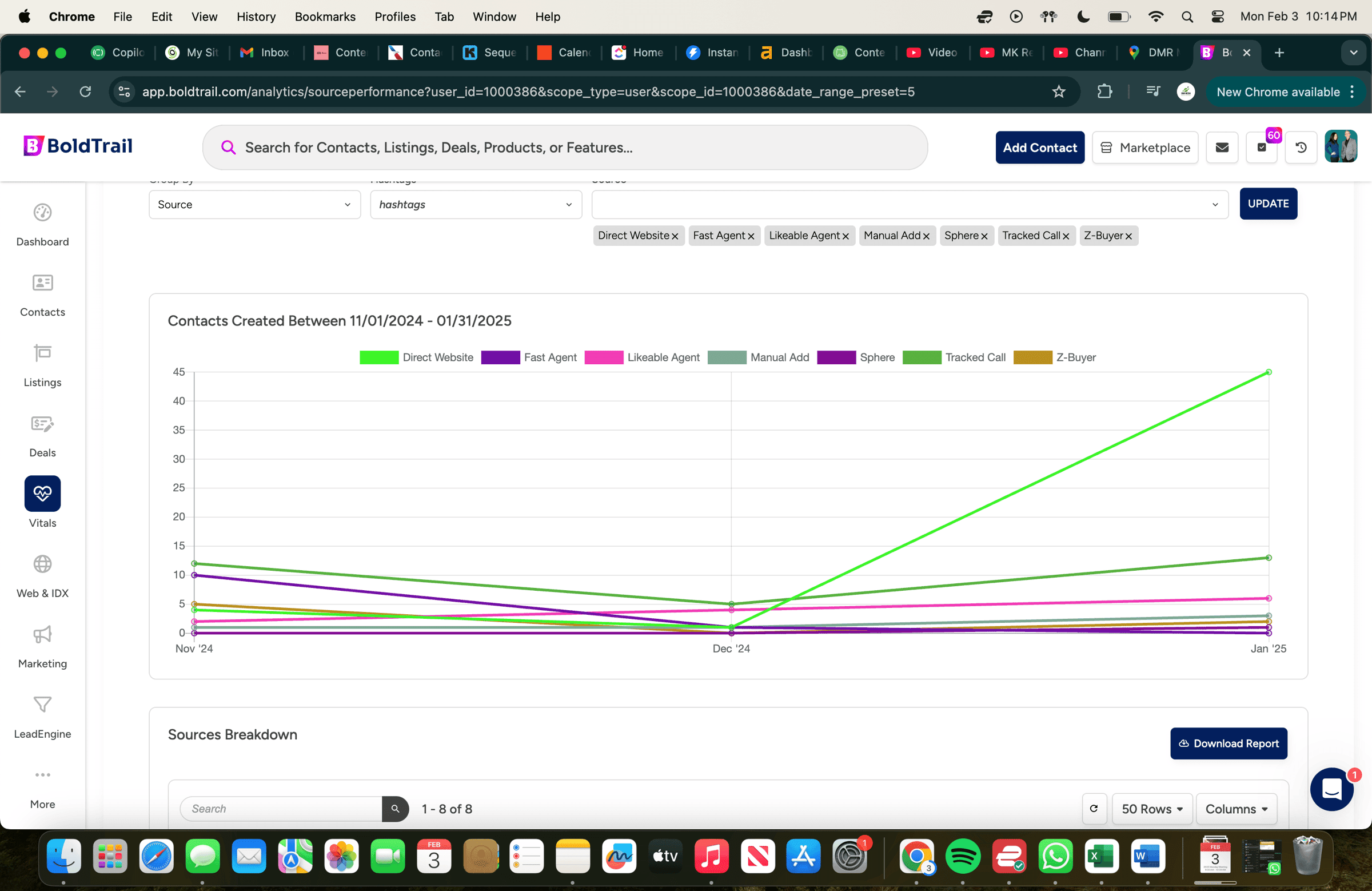The width and height of the screenshot is (1372, 891).
Task: Switch to the Inbox Gmail tab
Action: [266, 53]
